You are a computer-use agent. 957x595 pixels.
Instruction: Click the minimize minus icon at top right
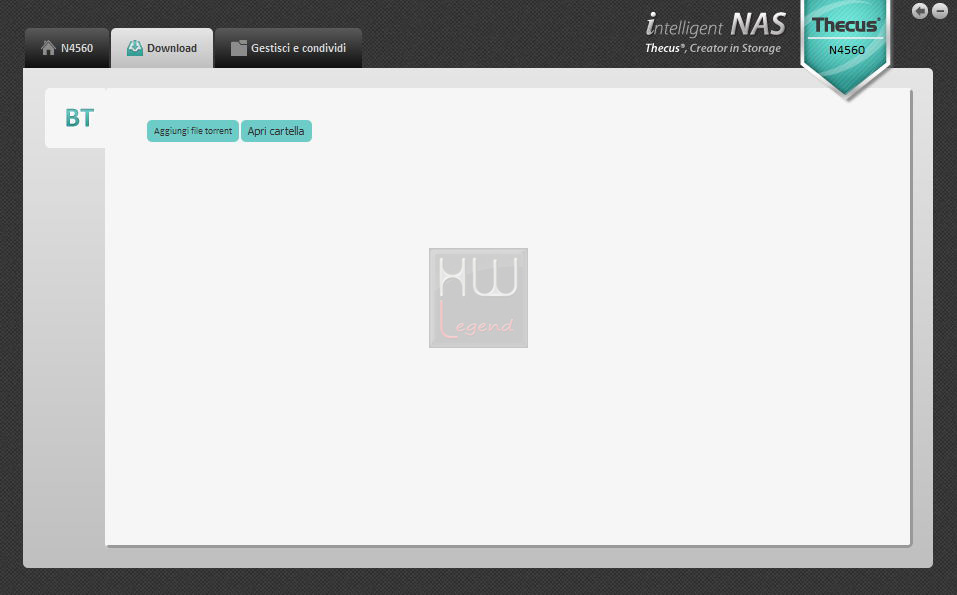940,11
